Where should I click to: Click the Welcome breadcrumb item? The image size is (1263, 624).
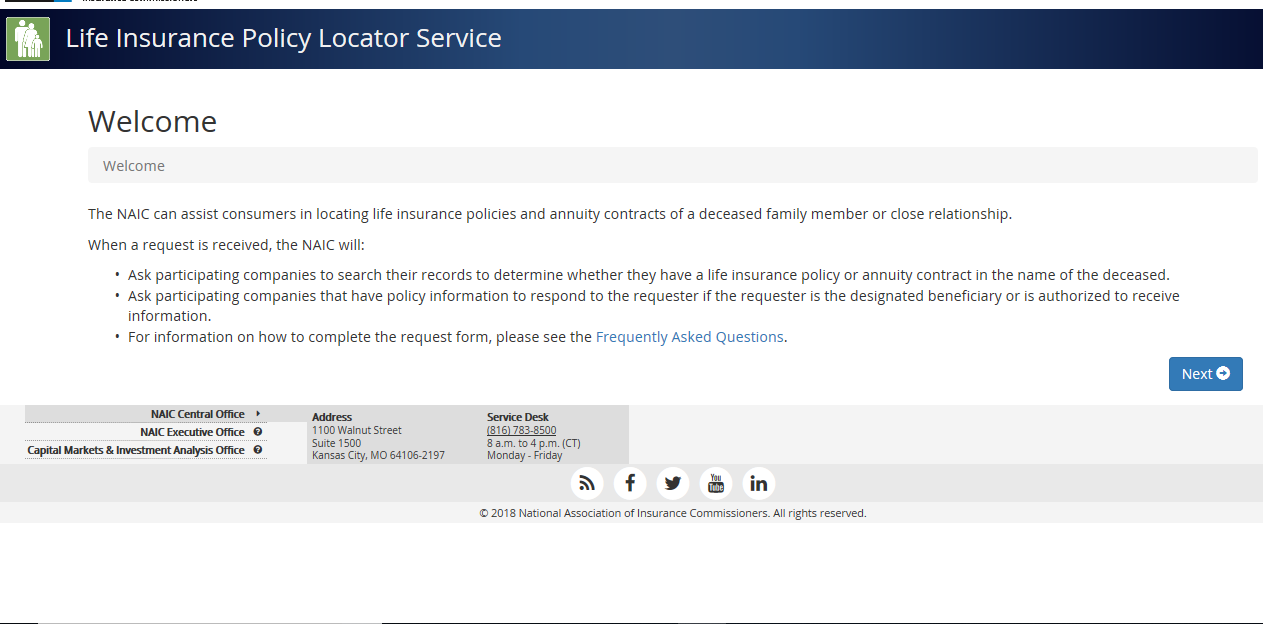[134, 166]
